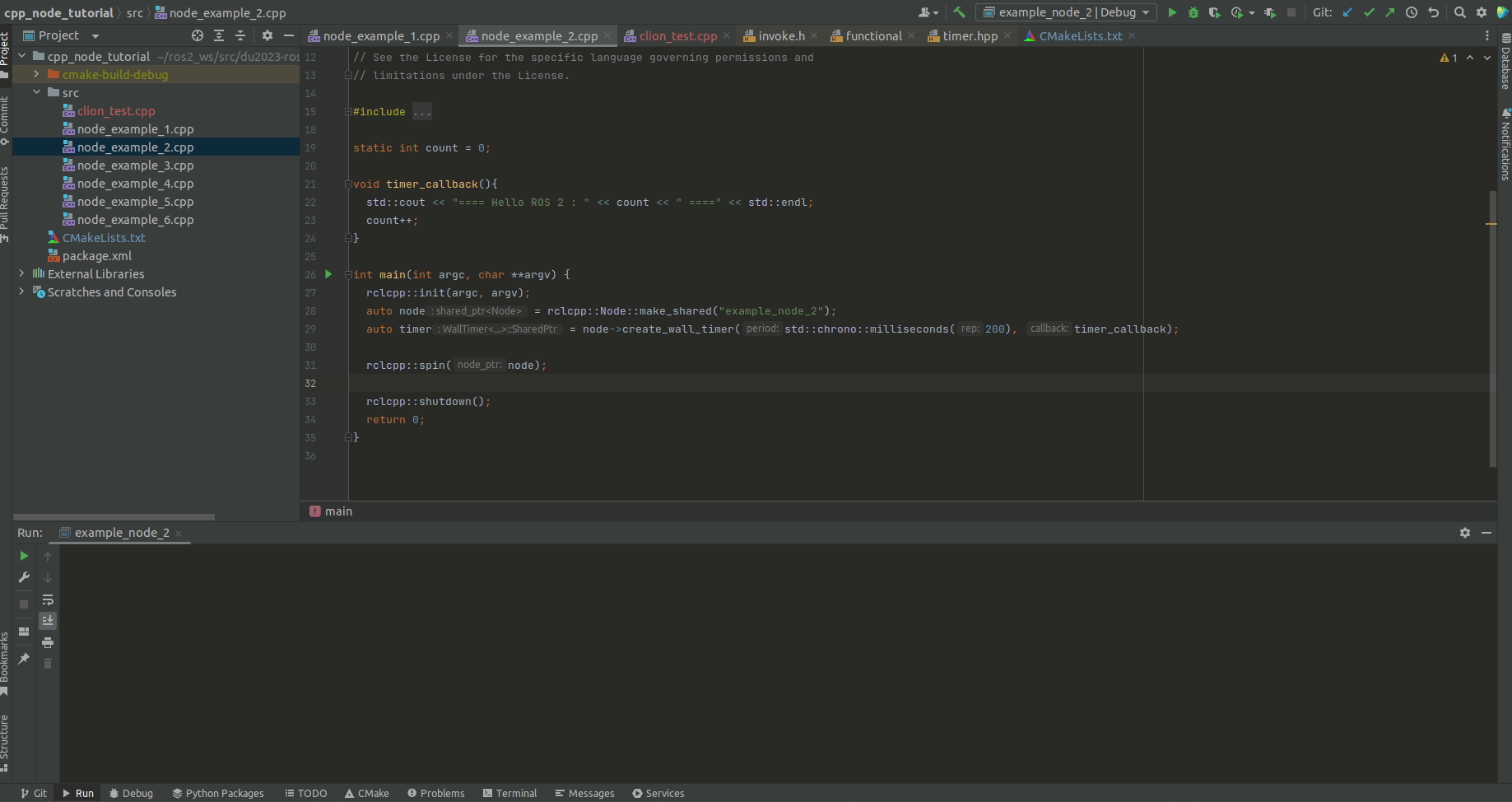Click Run gutter arrow beside main function
This screenshot has width=1512, height=802.
[x=328, y=274]
